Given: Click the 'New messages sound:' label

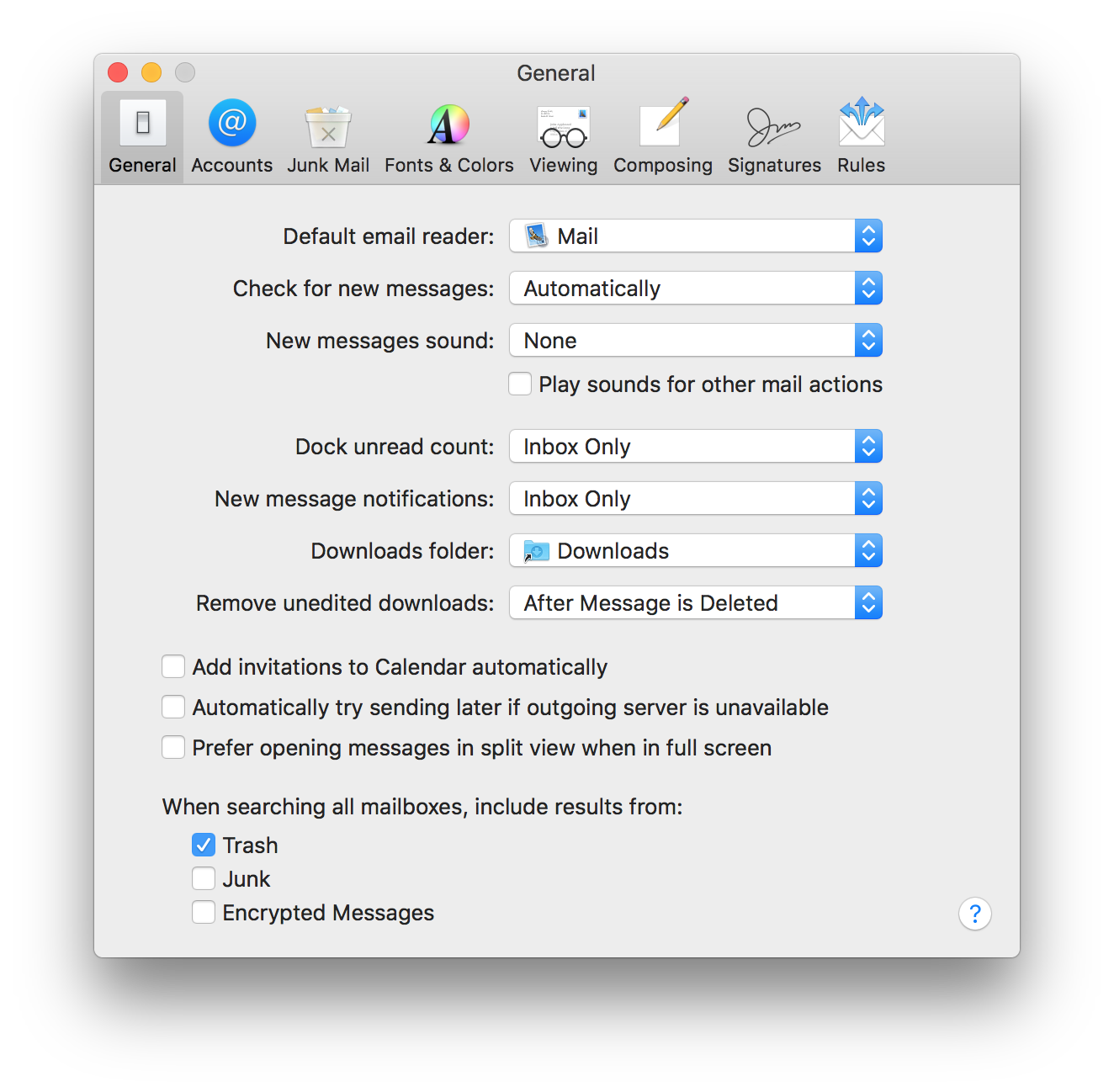Looking at the screenshot, I should click(x=380, y=341).
